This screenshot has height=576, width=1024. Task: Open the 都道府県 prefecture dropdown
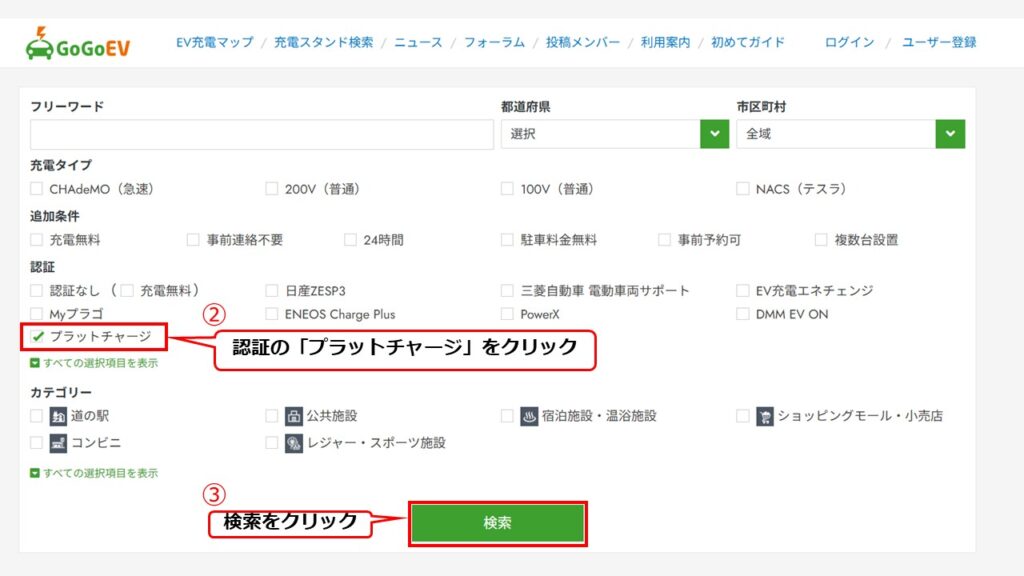[x=615, y=134]
